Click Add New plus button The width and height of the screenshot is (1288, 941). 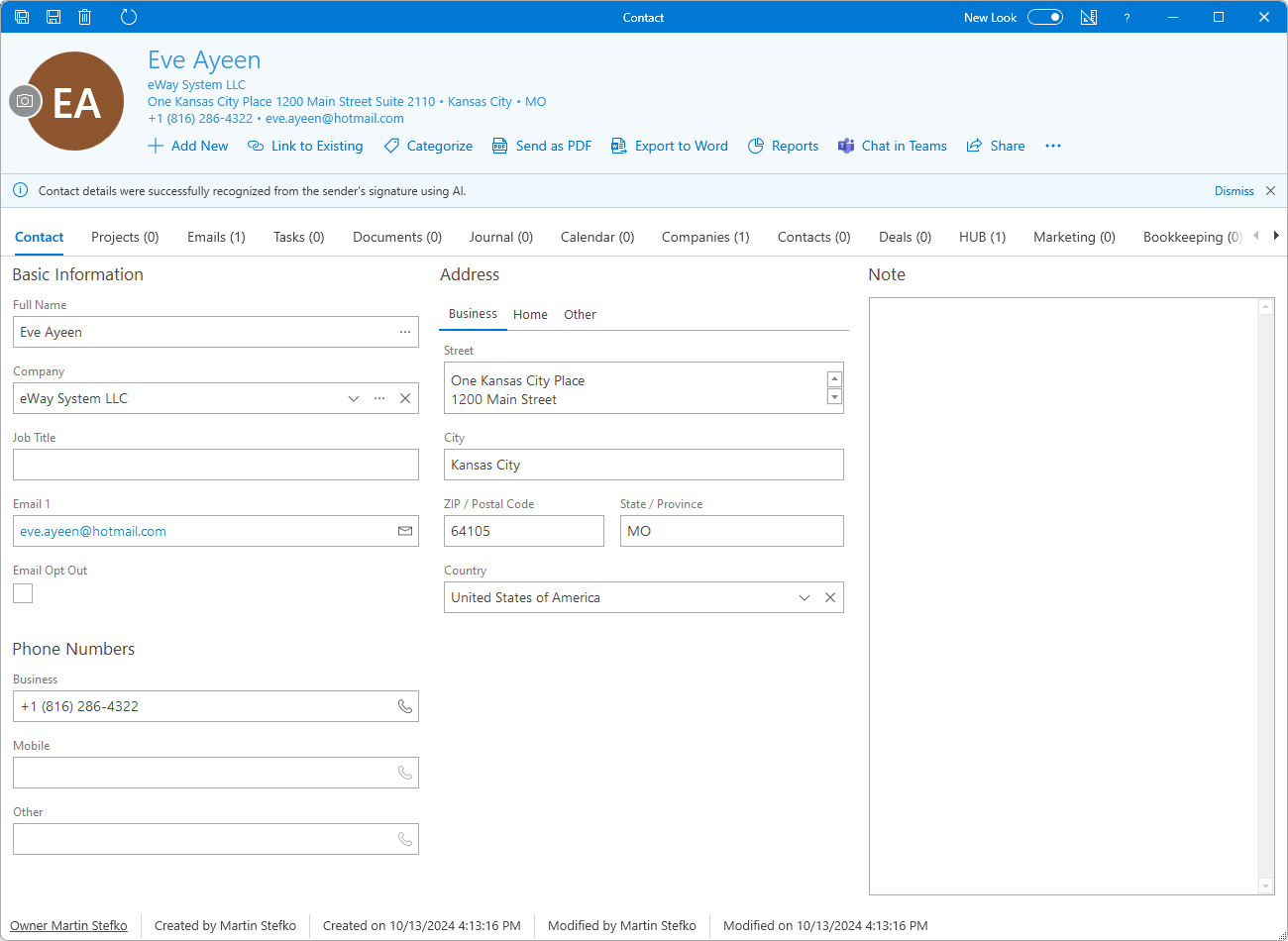click(187, 146)
